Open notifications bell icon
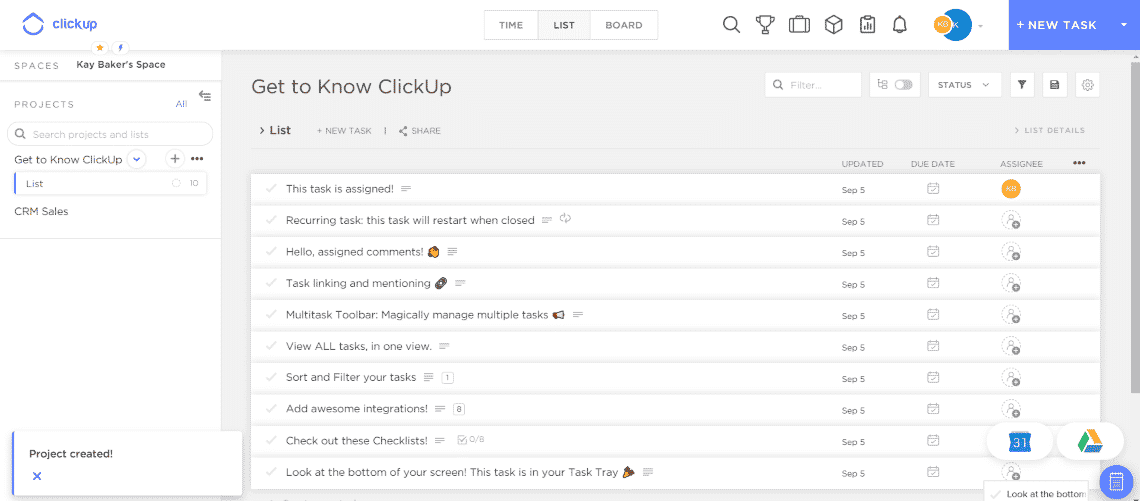 click(900, 25)
